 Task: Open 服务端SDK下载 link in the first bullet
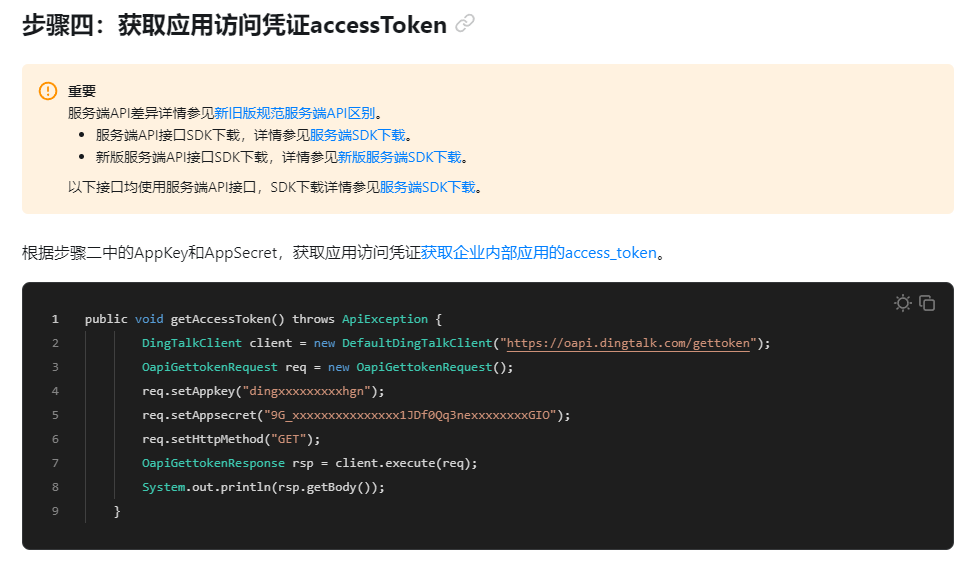(x=357, y=135)
